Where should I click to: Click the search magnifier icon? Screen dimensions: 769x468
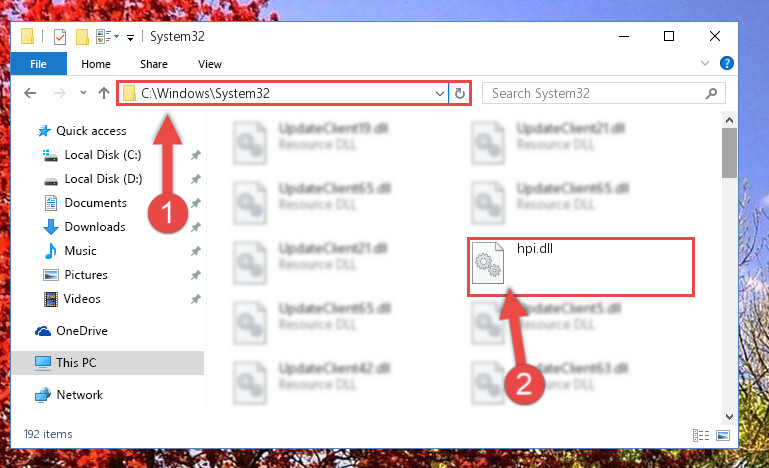coord(711,93)
